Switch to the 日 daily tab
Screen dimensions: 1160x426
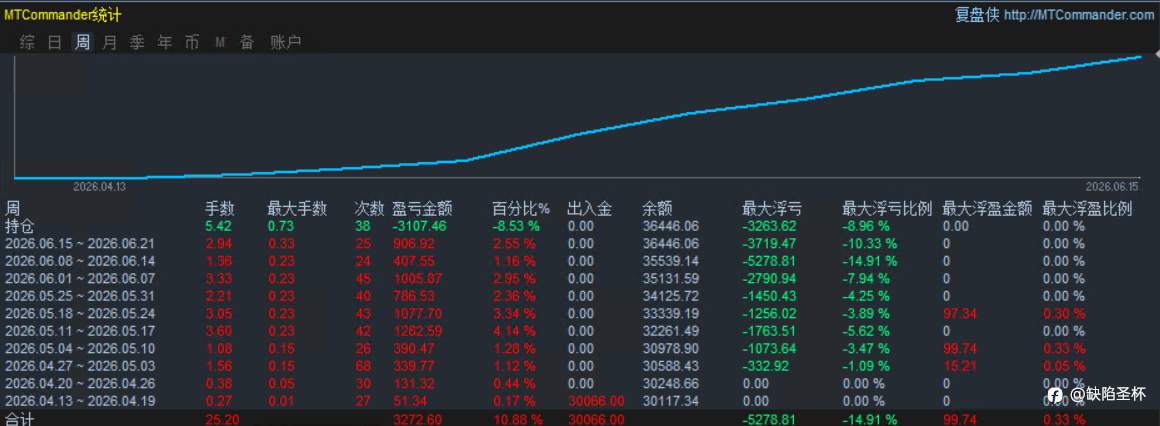tap(55, 43)
